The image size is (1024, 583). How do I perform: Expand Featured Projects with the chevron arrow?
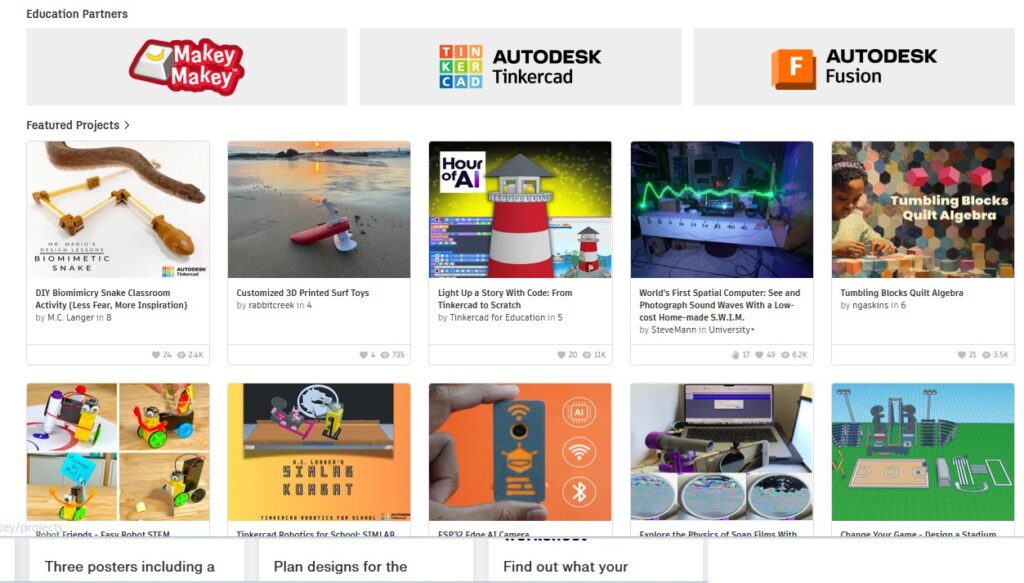[x=127, y=125]
